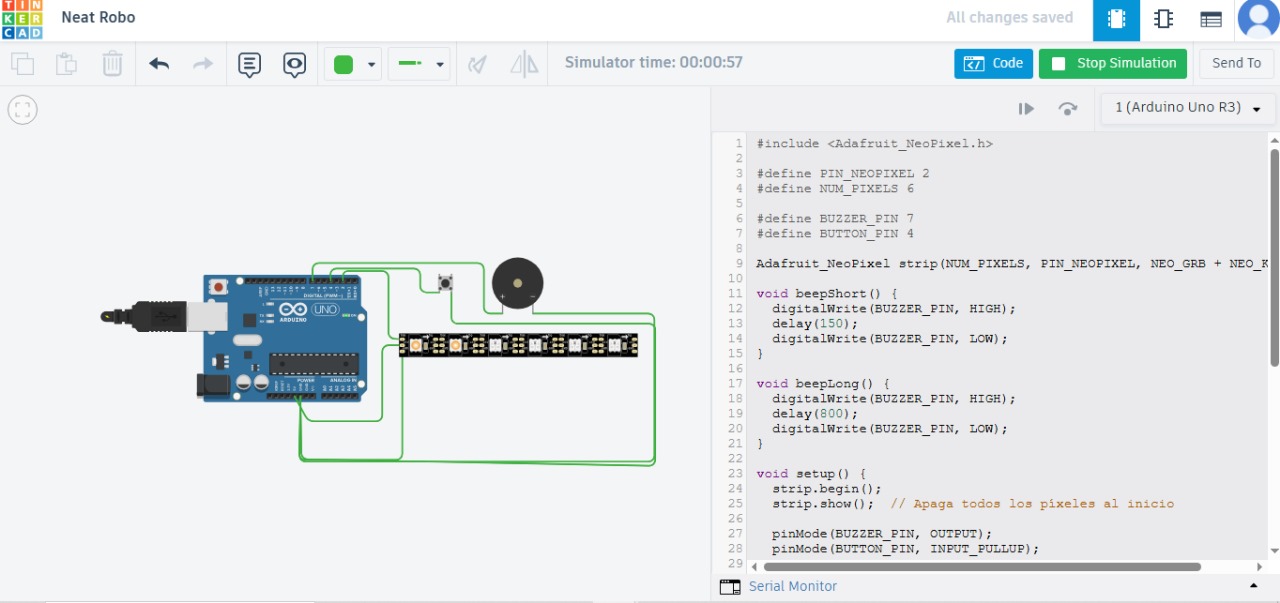Screen dimensions: 1280x603
Task: Click the Zoom to fit icon
Action: 22,109
